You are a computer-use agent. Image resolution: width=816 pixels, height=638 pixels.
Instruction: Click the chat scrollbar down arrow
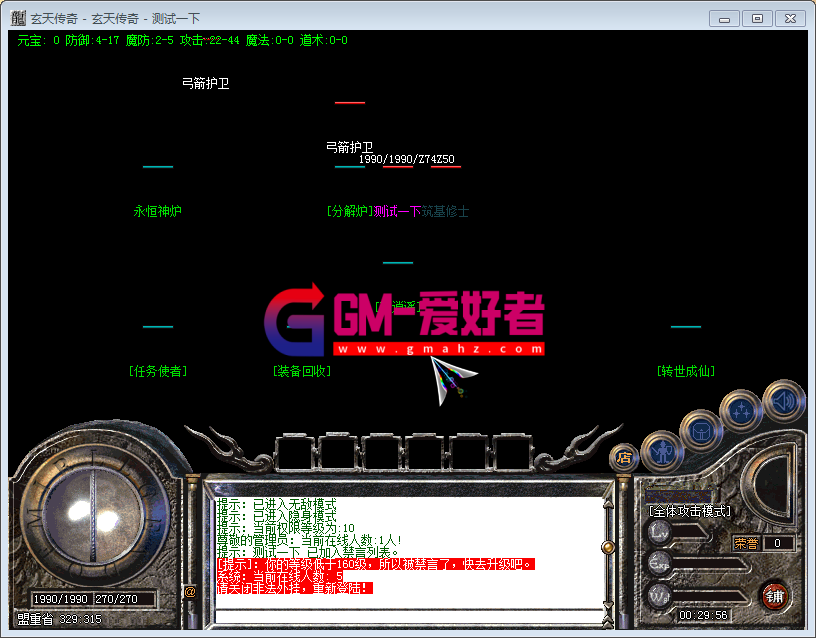click(x=607, y=604)
